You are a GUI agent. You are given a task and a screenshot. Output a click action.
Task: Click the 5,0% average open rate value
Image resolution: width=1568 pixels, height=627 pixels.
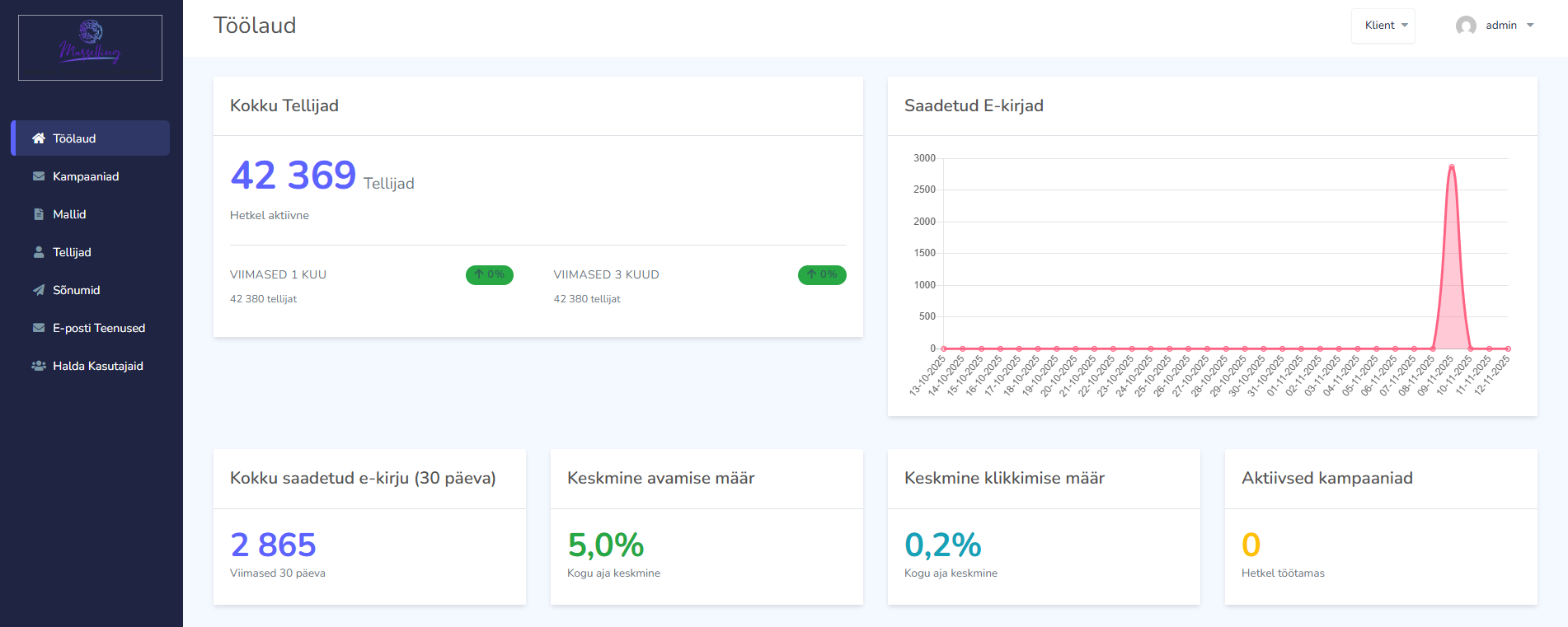(605, 545)
